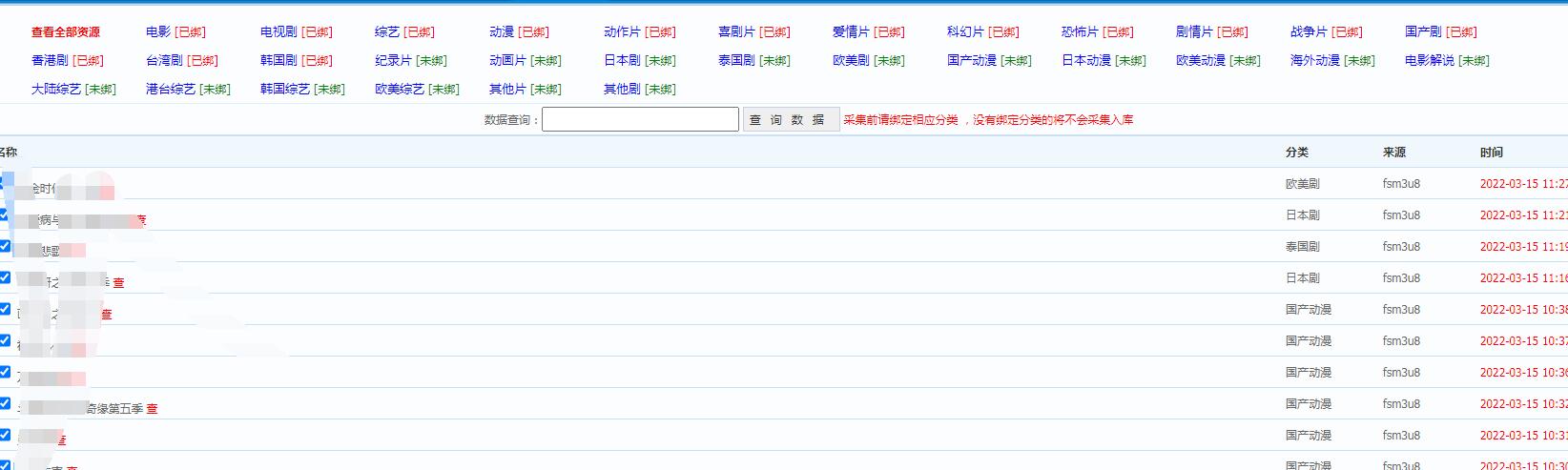Viewport: 1568px width, 470px height.
Task: Click the 查看全部资源 link
Action: click(65, 32)
